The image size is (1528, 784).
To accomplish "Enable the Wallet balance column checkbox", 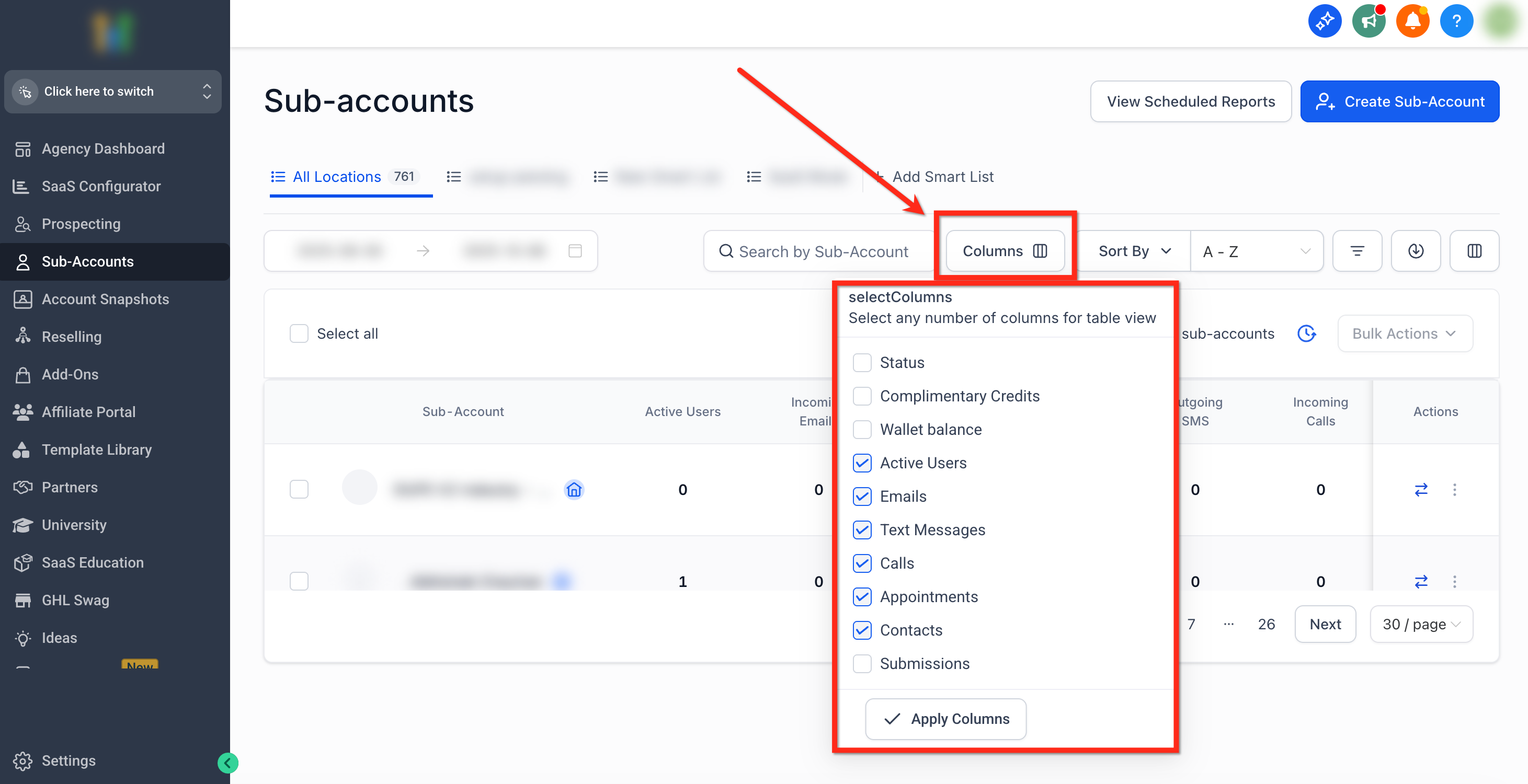I will [862, 429].
